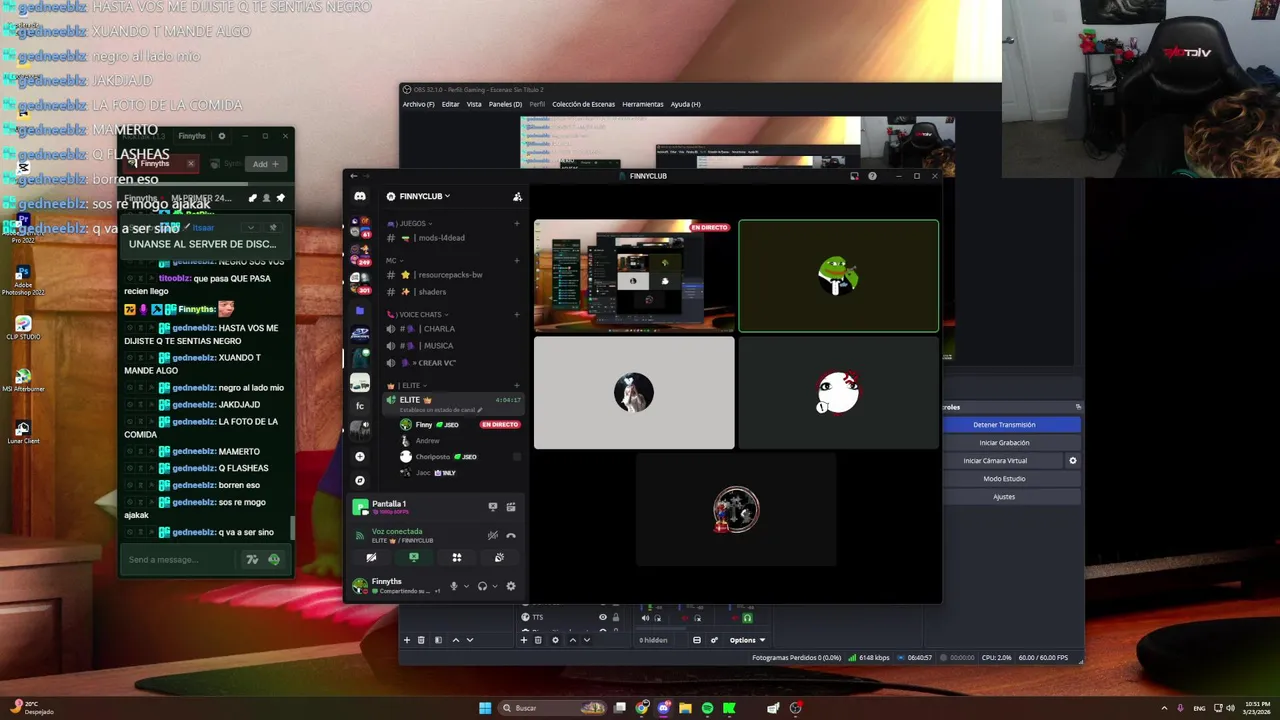Click Modo Estudio button in OBS
This screenshot has height=720, width=1280.
pyautogui.click(x=1004, y=479)
